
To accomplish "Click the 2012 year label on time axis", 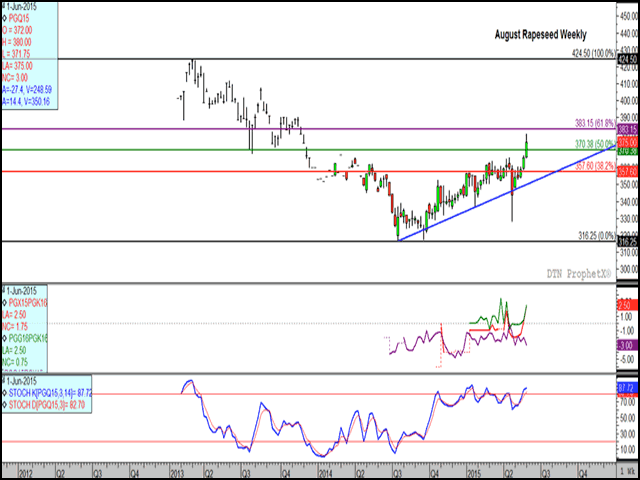I will pyautogui.click(x=25, y=472).
